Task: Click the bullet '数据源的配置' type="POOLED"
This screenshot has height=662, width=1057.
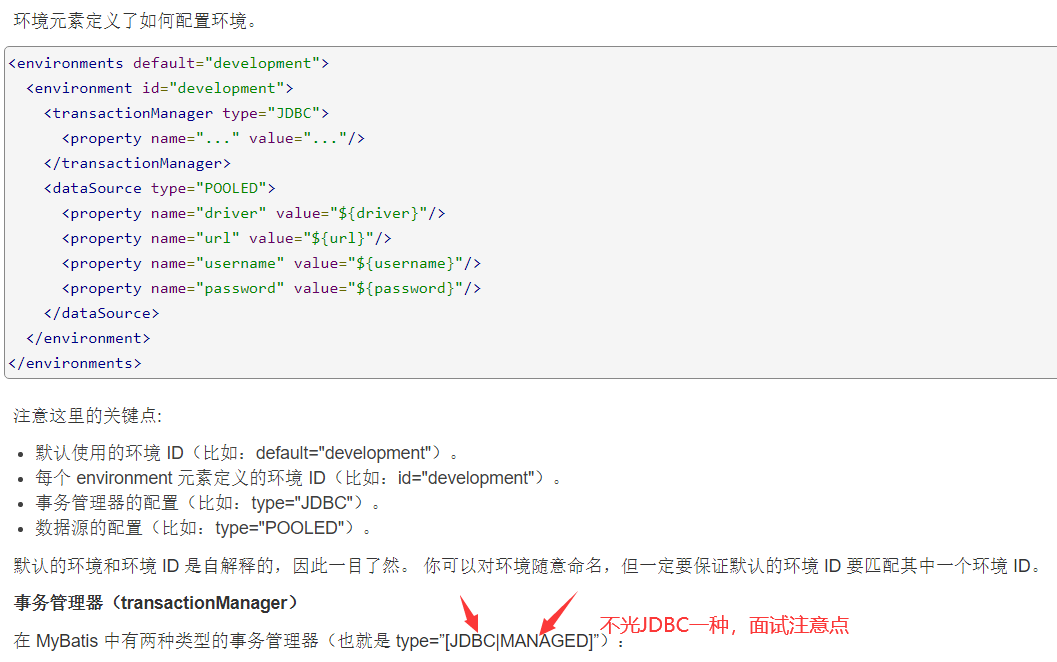Action: [x=203, y=528]
